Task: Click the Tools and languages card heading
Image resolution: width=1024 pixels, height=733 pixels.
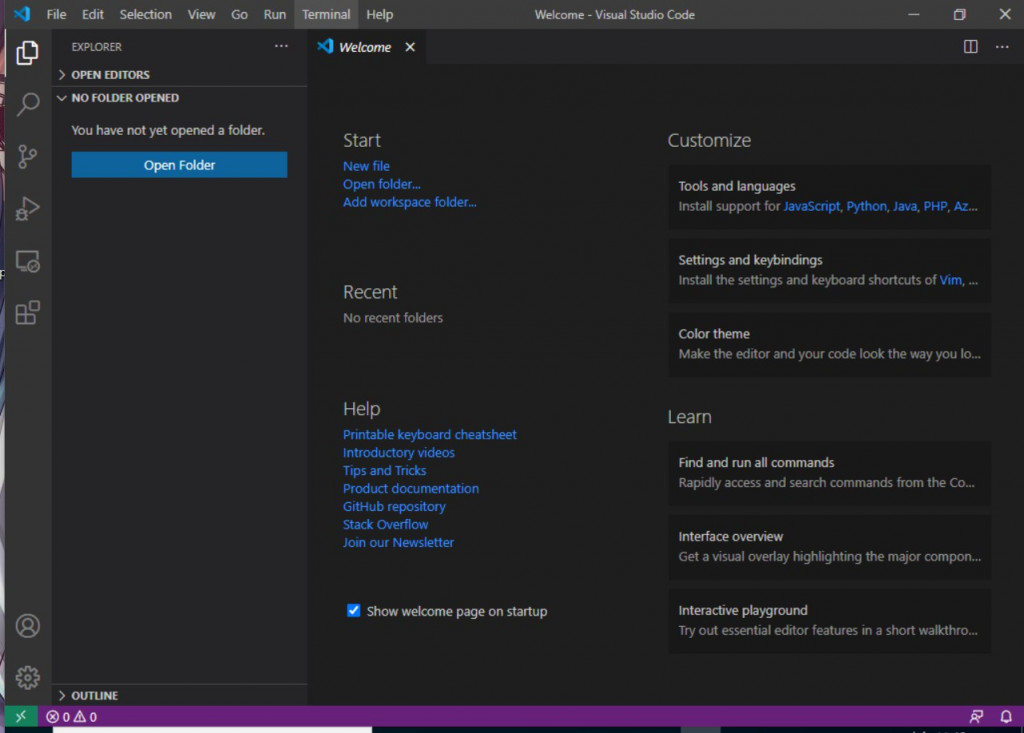Action: [x=737, y=186]
